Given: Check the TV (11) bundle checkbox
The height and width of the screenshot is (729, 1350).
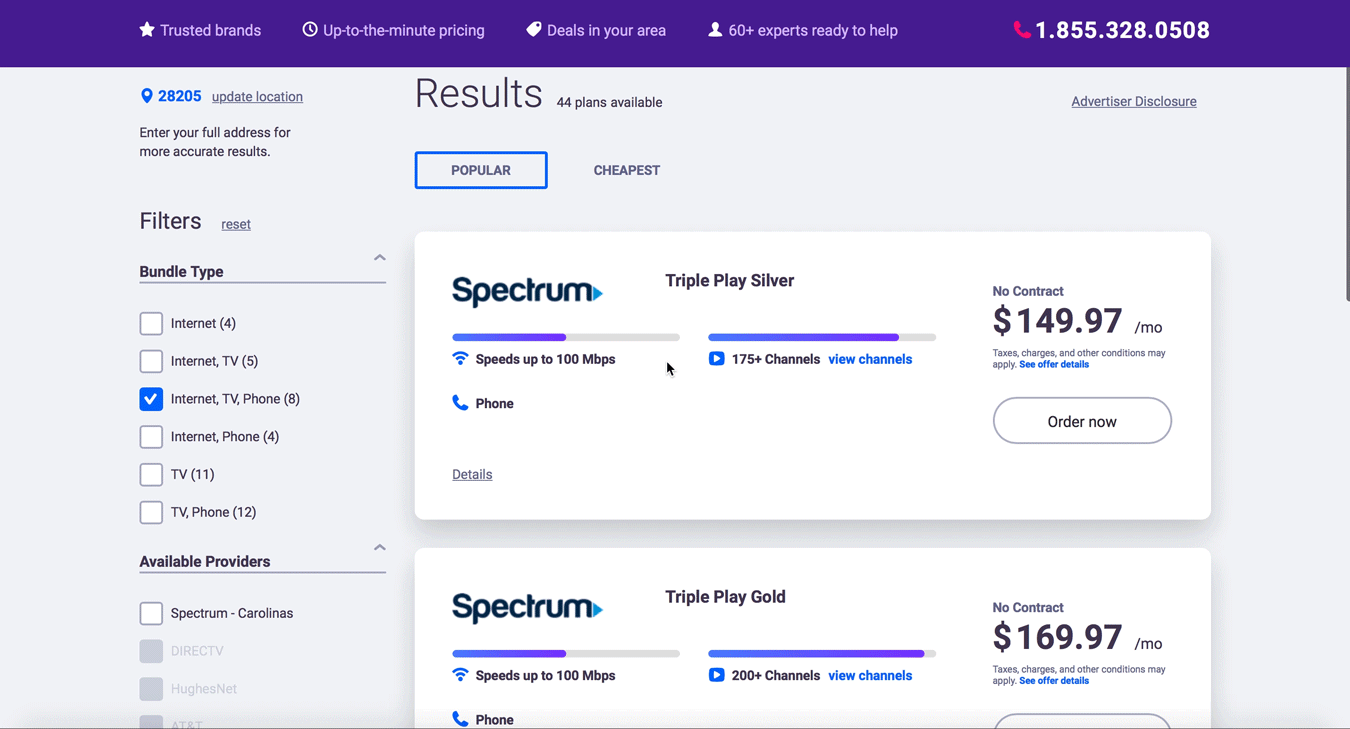Looking at the screenshot, I should 151,474.
